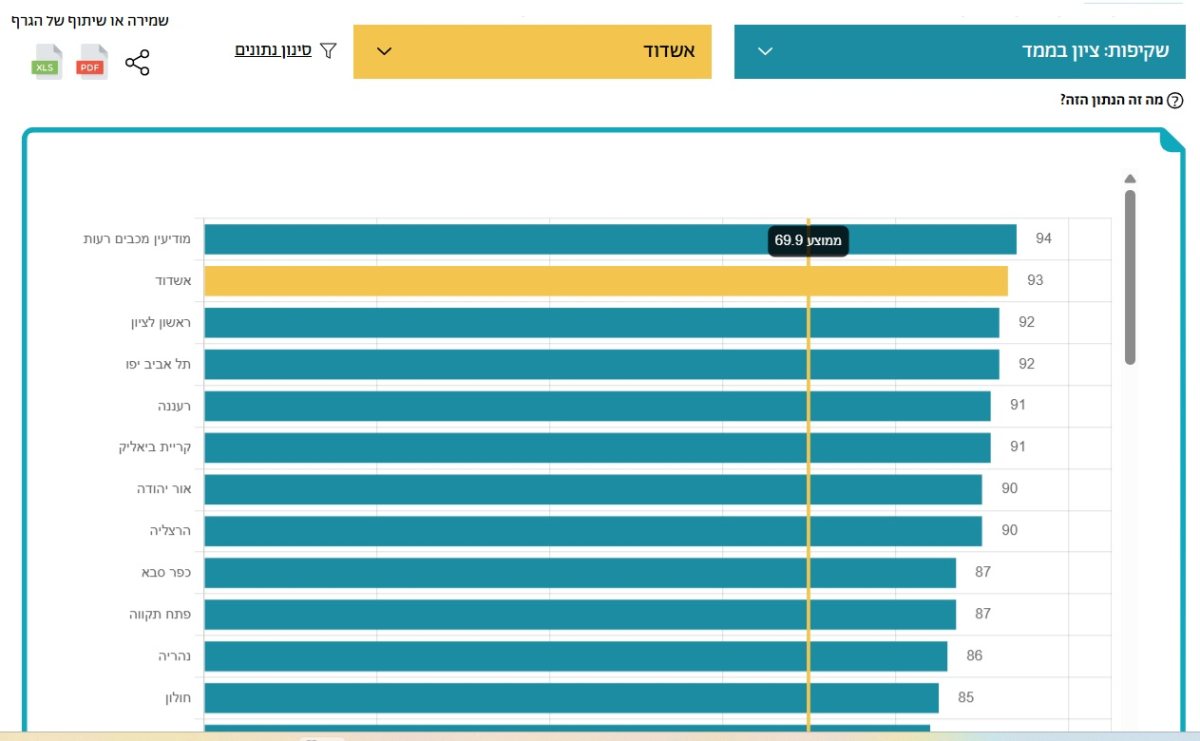Click the scrollbar up arrow

1130,179
